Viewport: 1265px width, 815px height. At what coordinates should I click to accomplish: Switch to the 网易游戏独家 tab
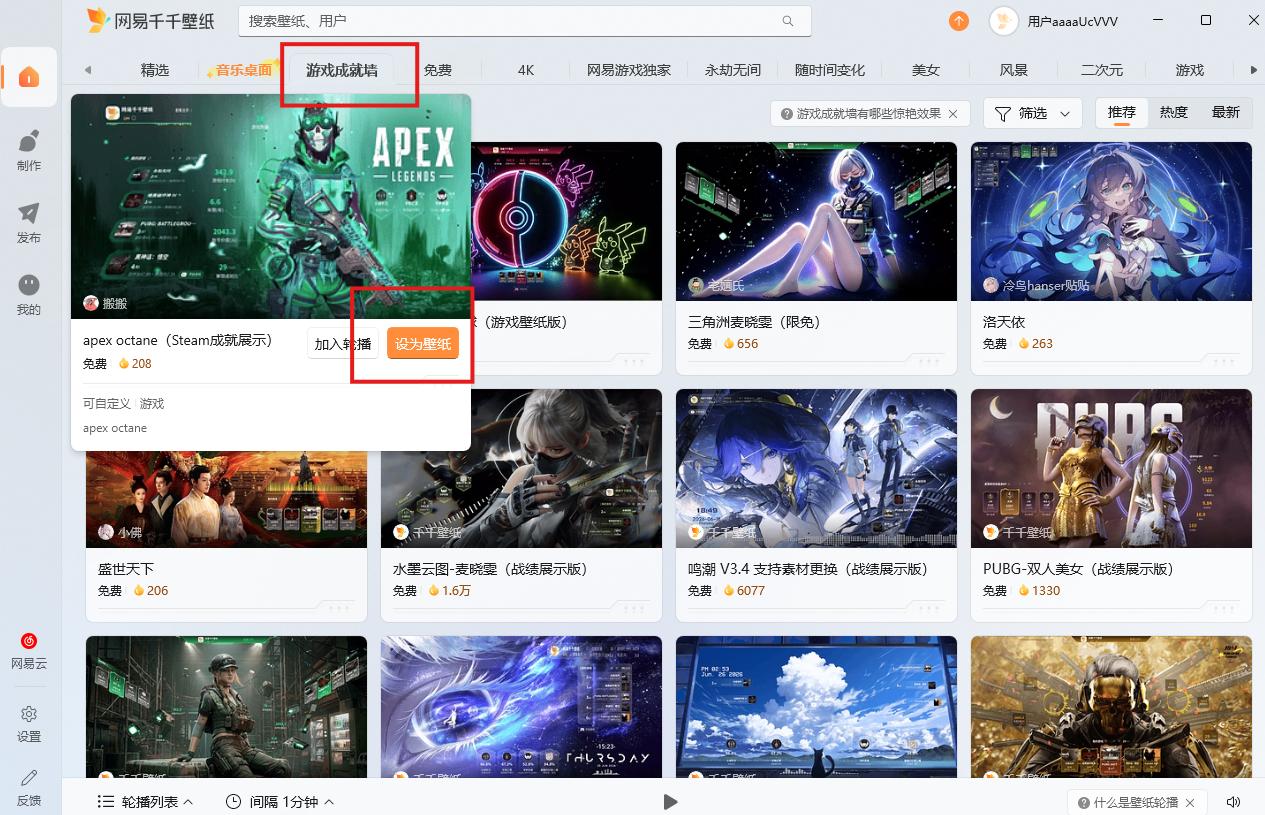point(629,70)
